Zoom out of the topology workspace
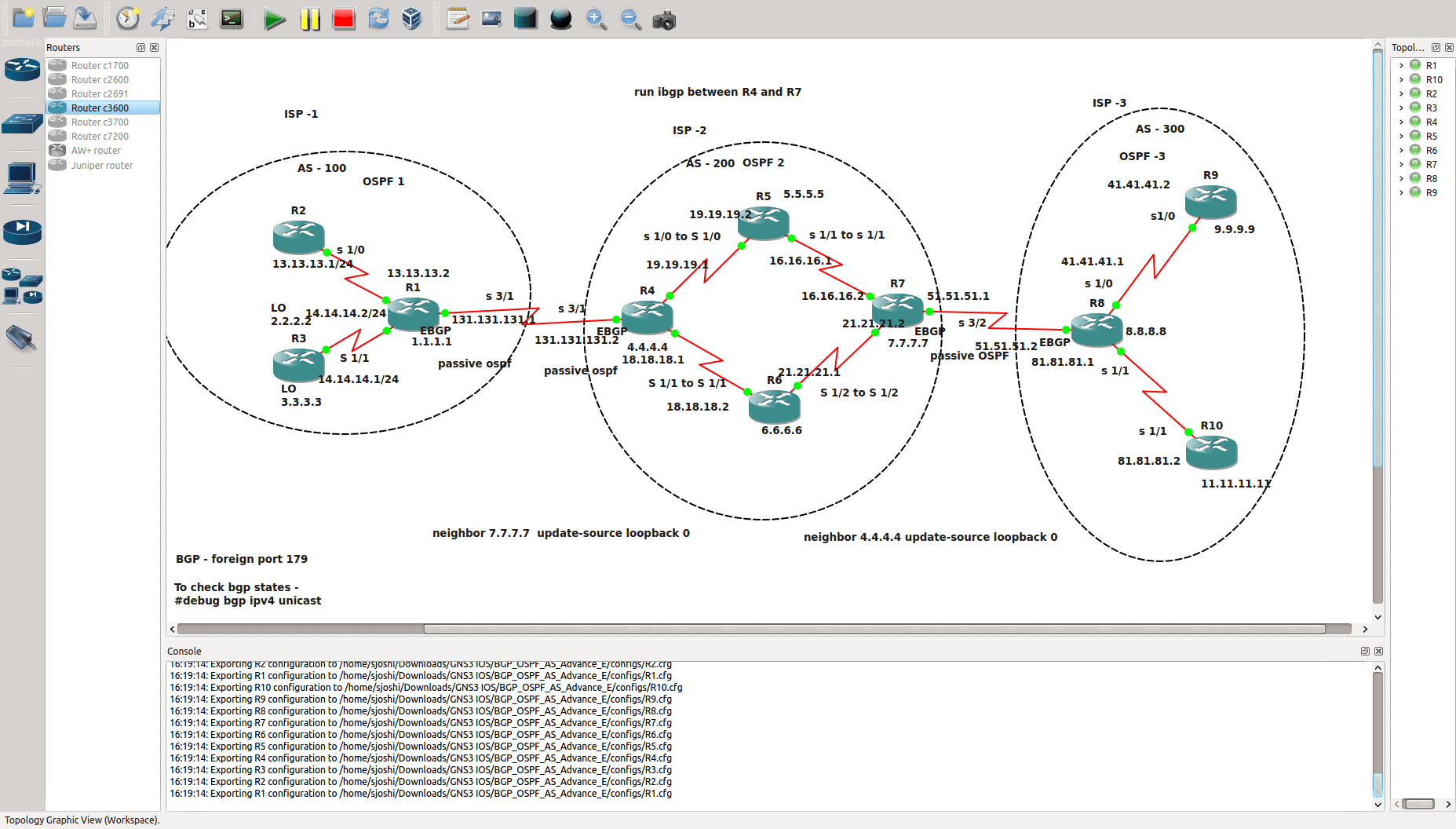The image size is (1456, 829). (x=630, y=20)
